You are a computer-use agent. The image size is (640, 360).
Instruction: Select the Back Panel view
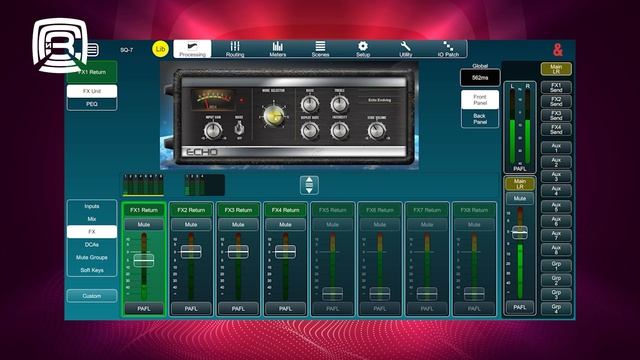(480, 119)
